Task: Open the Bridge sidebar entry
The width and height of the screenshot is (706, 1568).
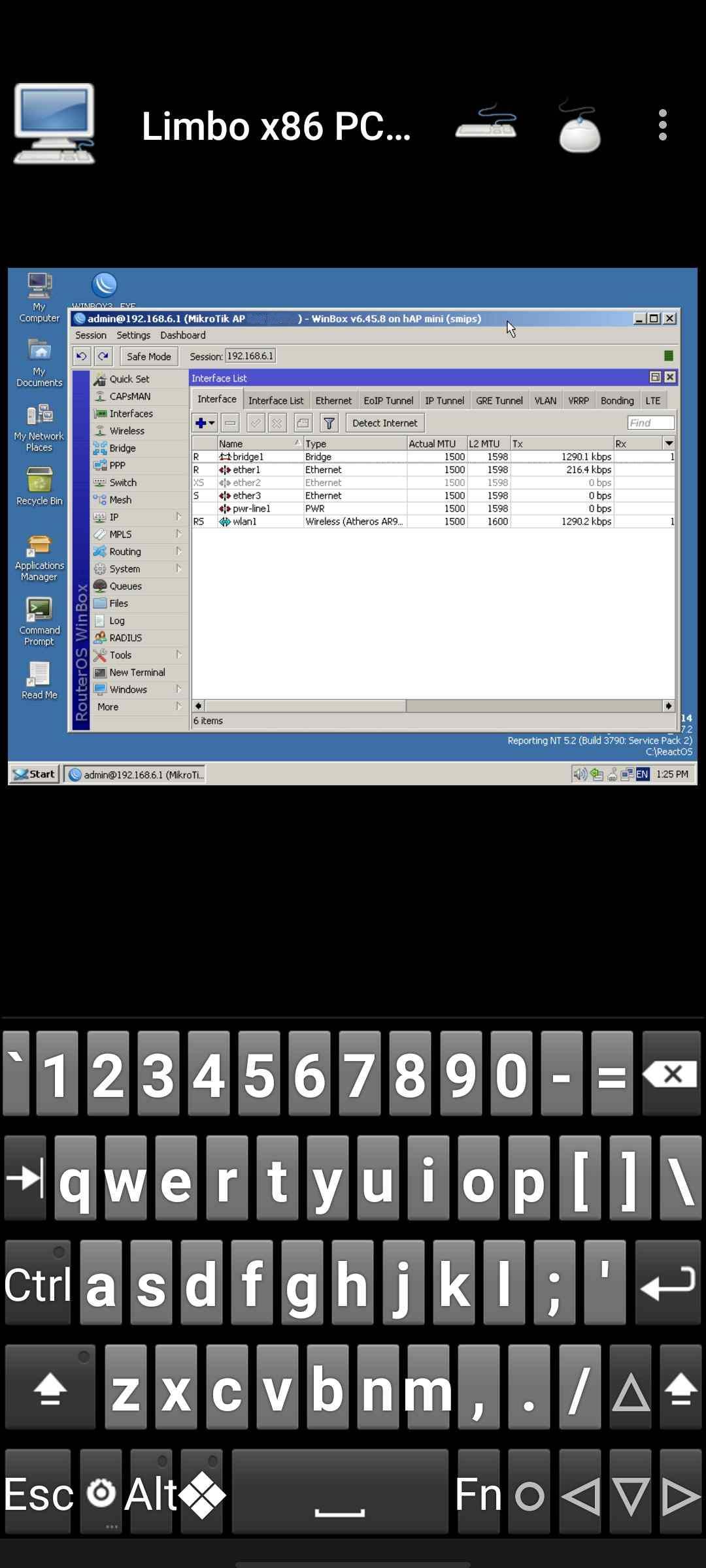Action: click(122, 448)
